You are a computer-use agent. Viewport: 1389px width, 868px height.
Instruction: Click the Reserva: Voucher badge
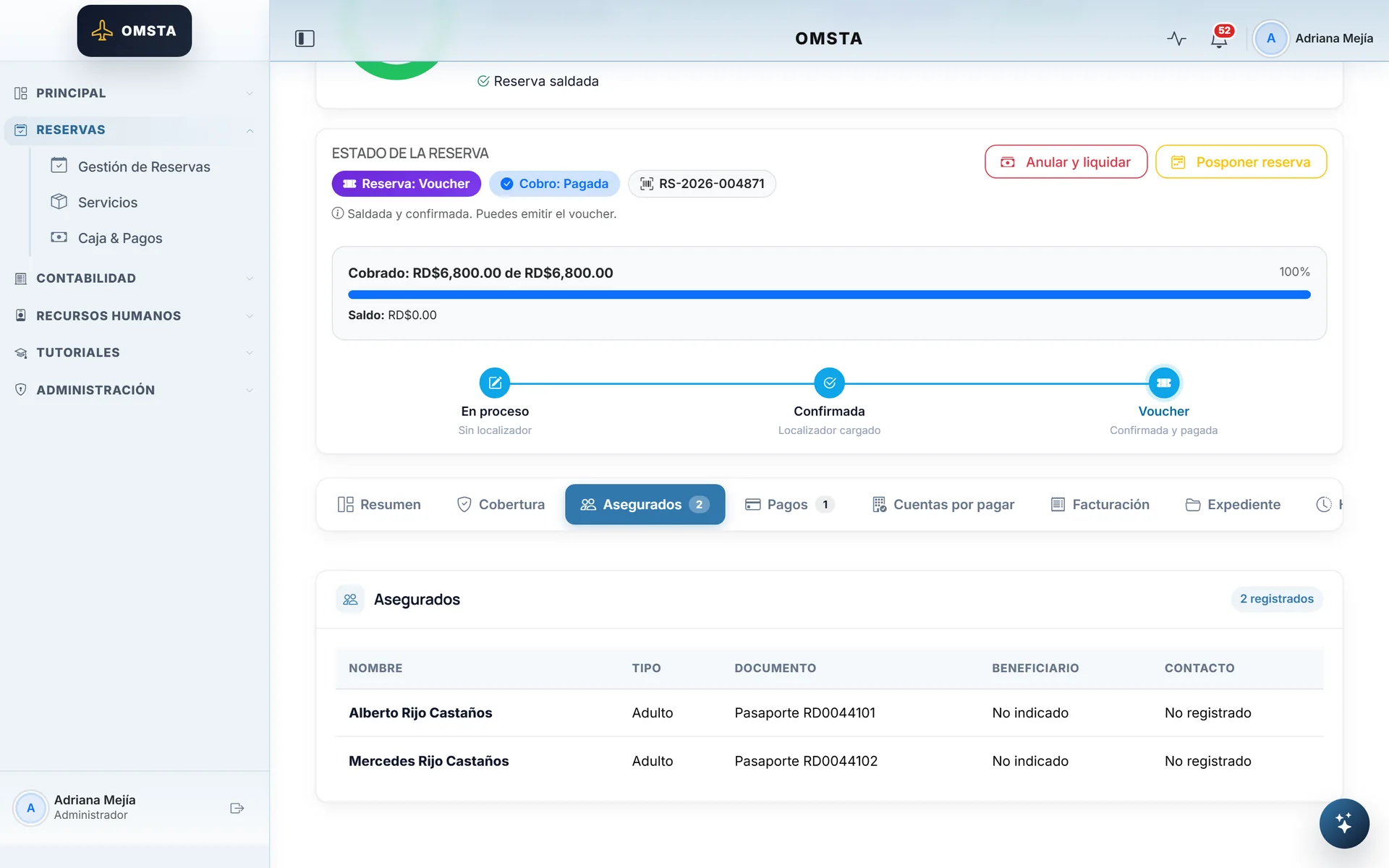(406, 184)
